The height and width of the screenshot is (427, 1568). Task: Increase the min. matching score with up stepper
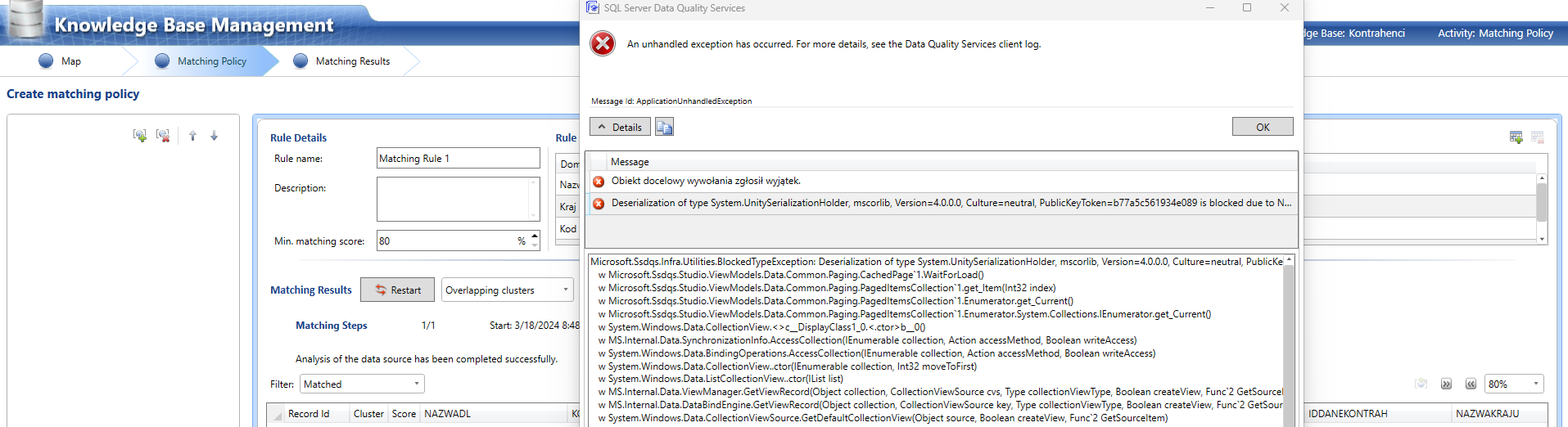click(535, 236)
